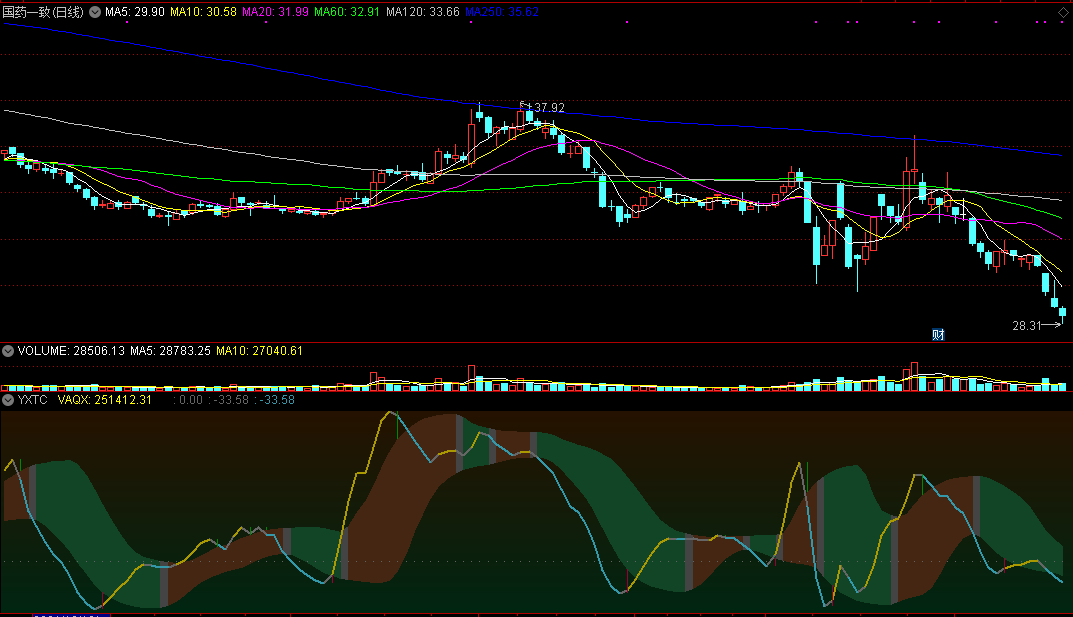
Task: Click the MA120: 33.66 label
Action: coord(423,12)
